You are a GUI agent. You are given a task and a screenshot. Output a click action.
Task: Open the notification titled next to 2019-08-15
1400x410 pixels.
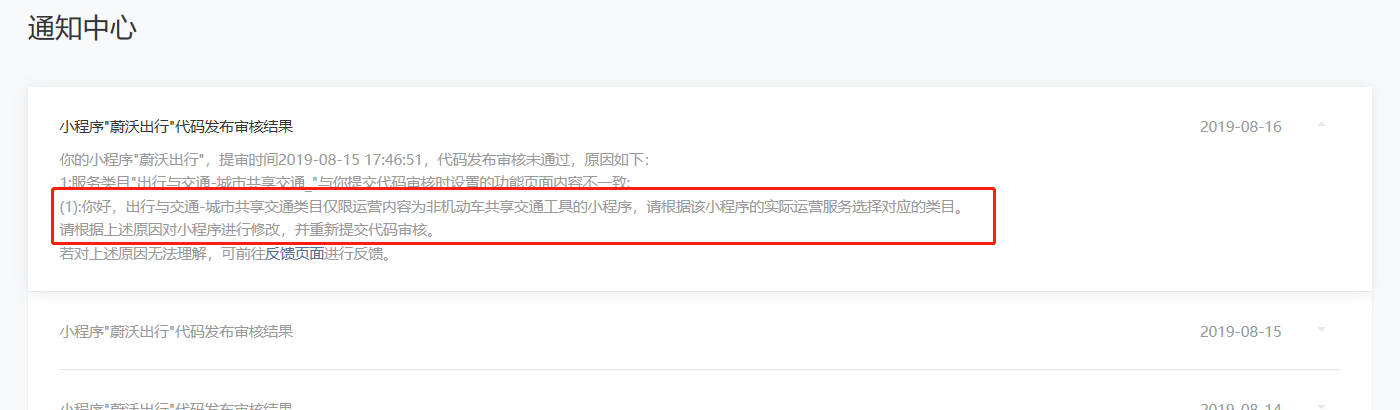pyautogui.click(x=176, y=331)
